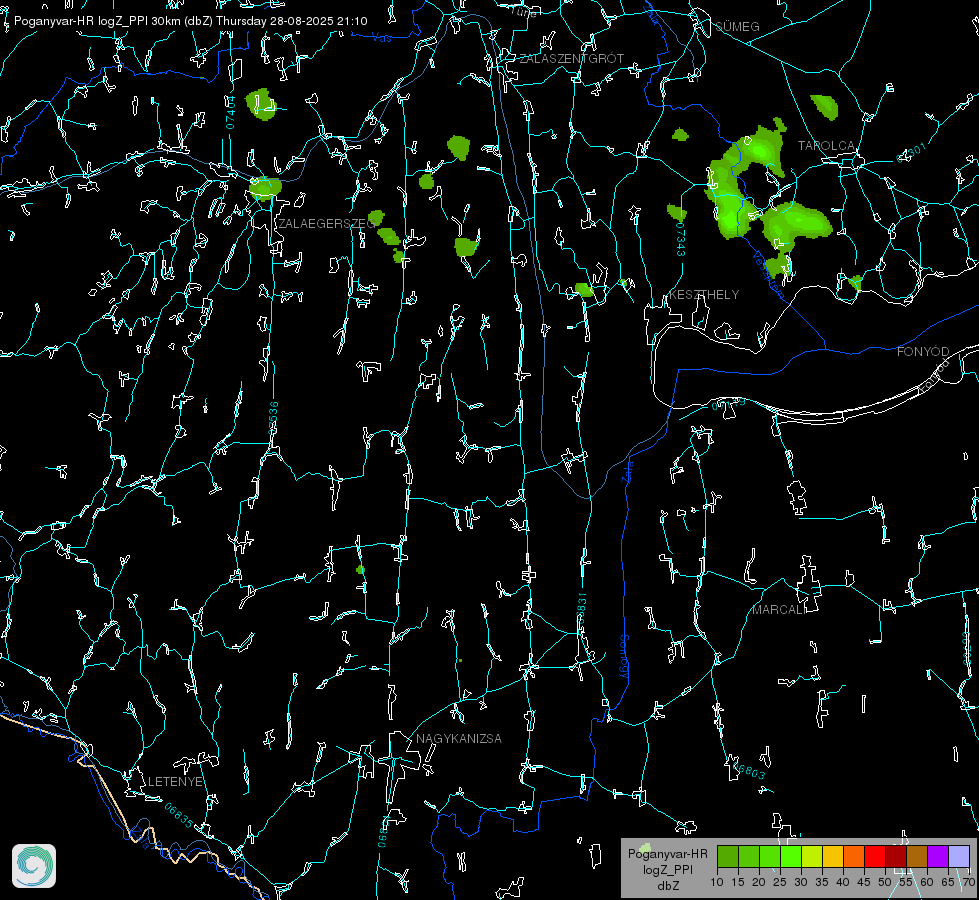Image resolution: width=979 pixels, height=900 pixels.
Task: Click the road number 07404 label
Action: [230, 112]
